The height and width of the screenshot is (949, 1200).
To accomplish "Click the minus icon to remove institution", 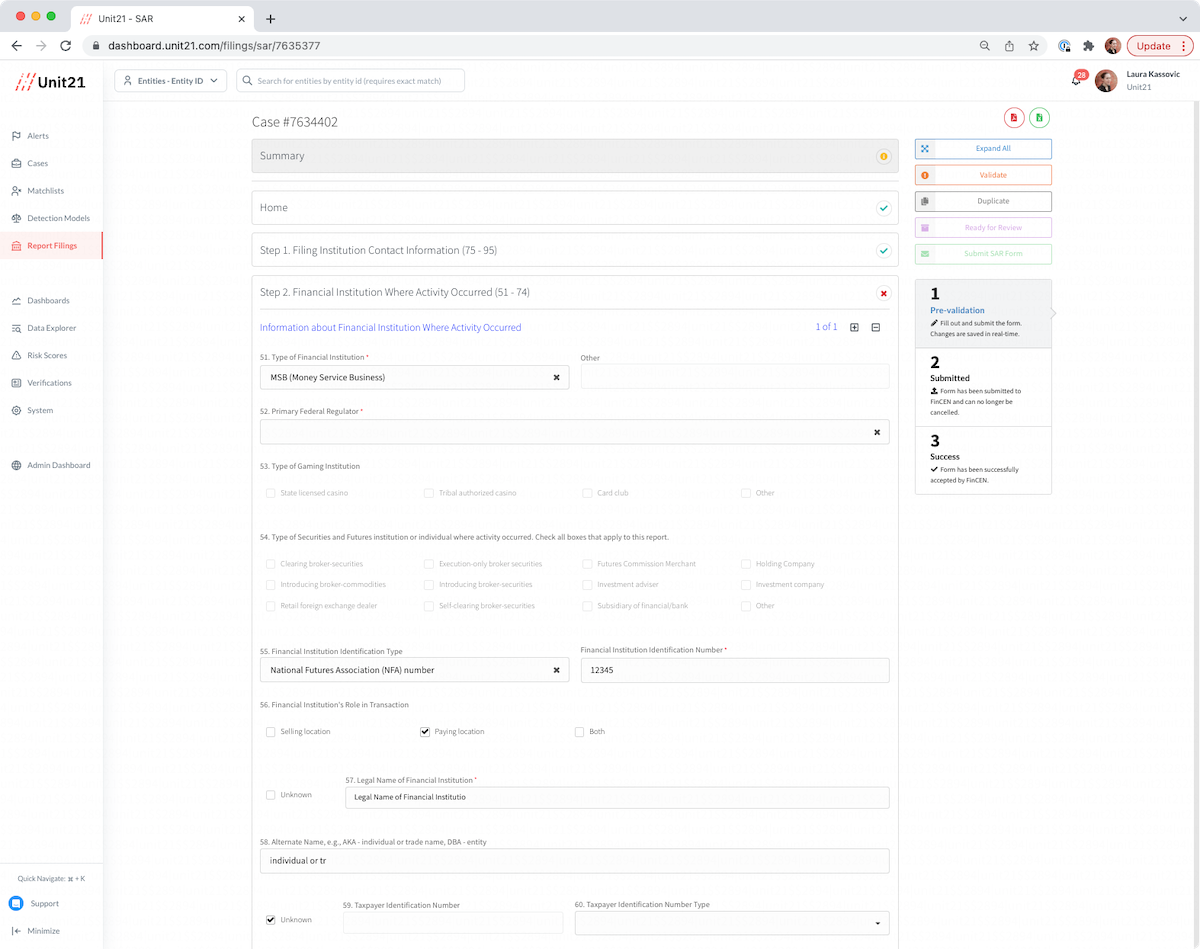I will tap(875, 327).
